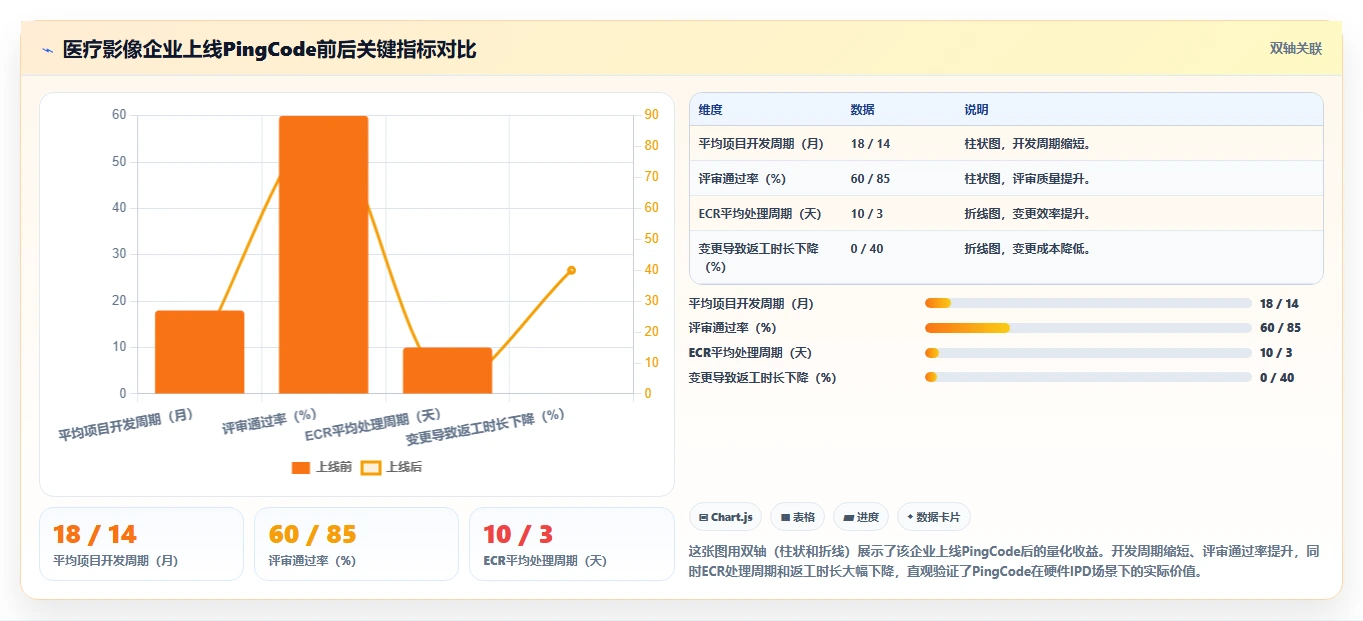
Task: Click the 说明 column header
Action: pyautogui.click(x=976, y=110)
